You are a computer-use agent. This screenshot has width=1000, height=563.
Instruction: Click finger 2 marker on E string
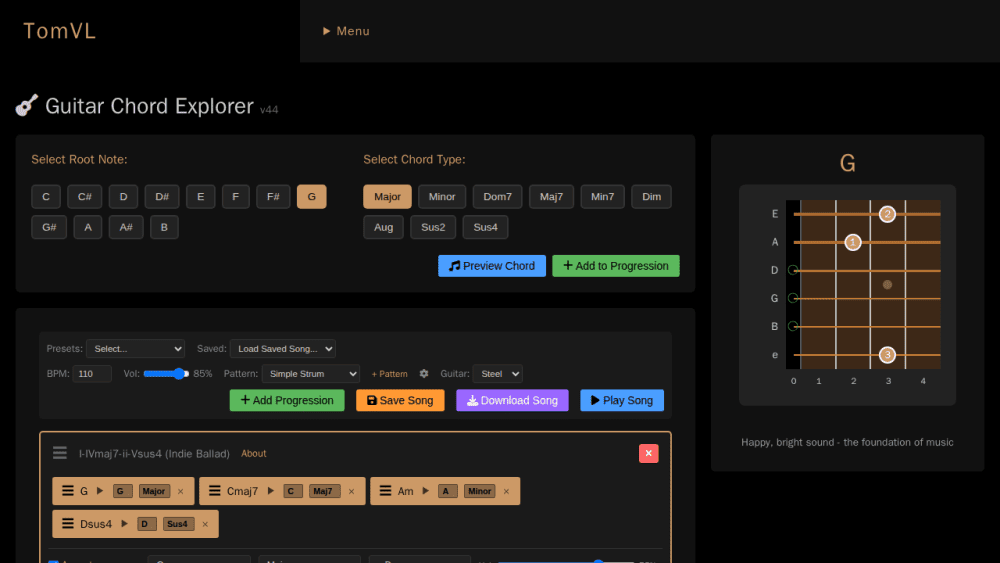887,214
